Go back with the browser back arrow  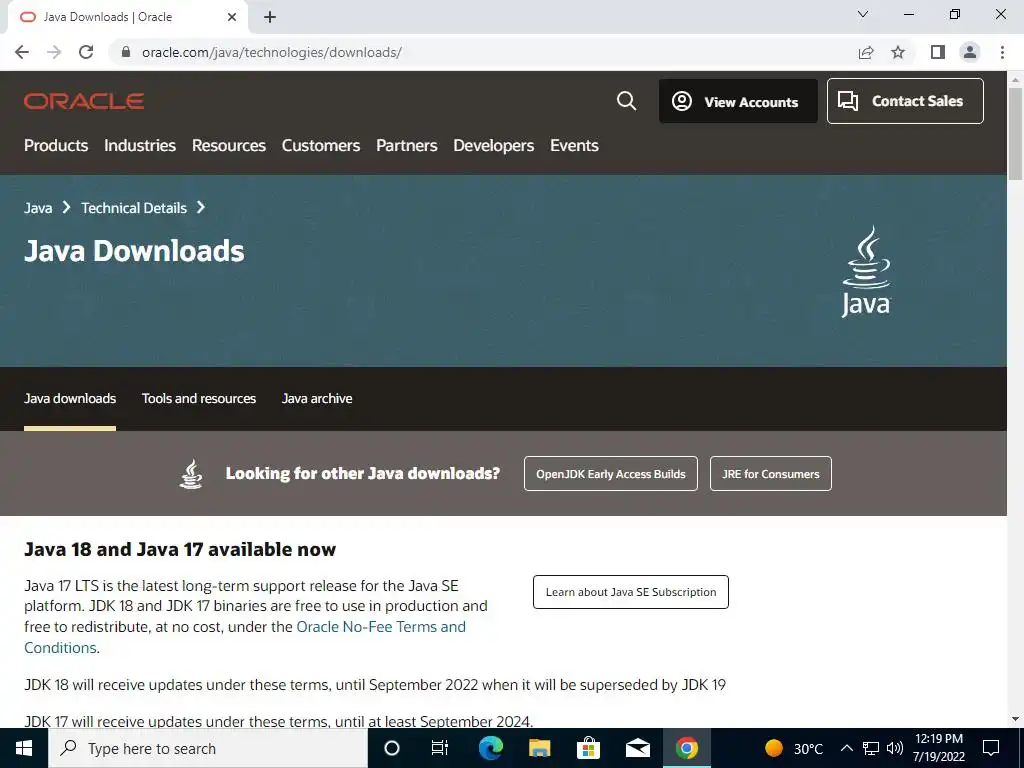pos(22,52)
